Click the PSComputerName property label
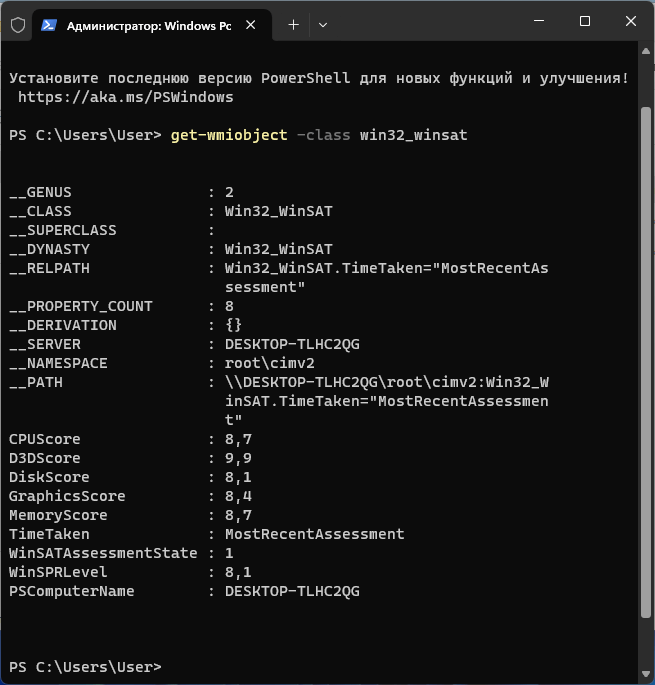 [x=70, y=591]
